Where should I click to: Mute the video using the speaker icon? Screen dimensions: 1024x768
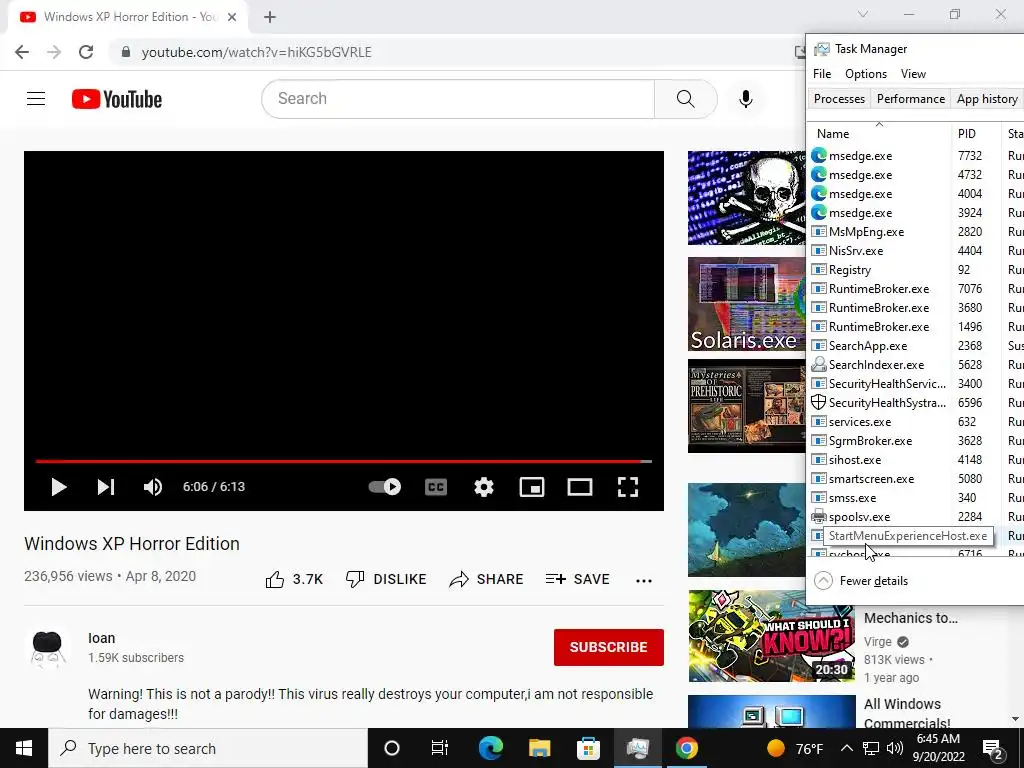(153, 487)
